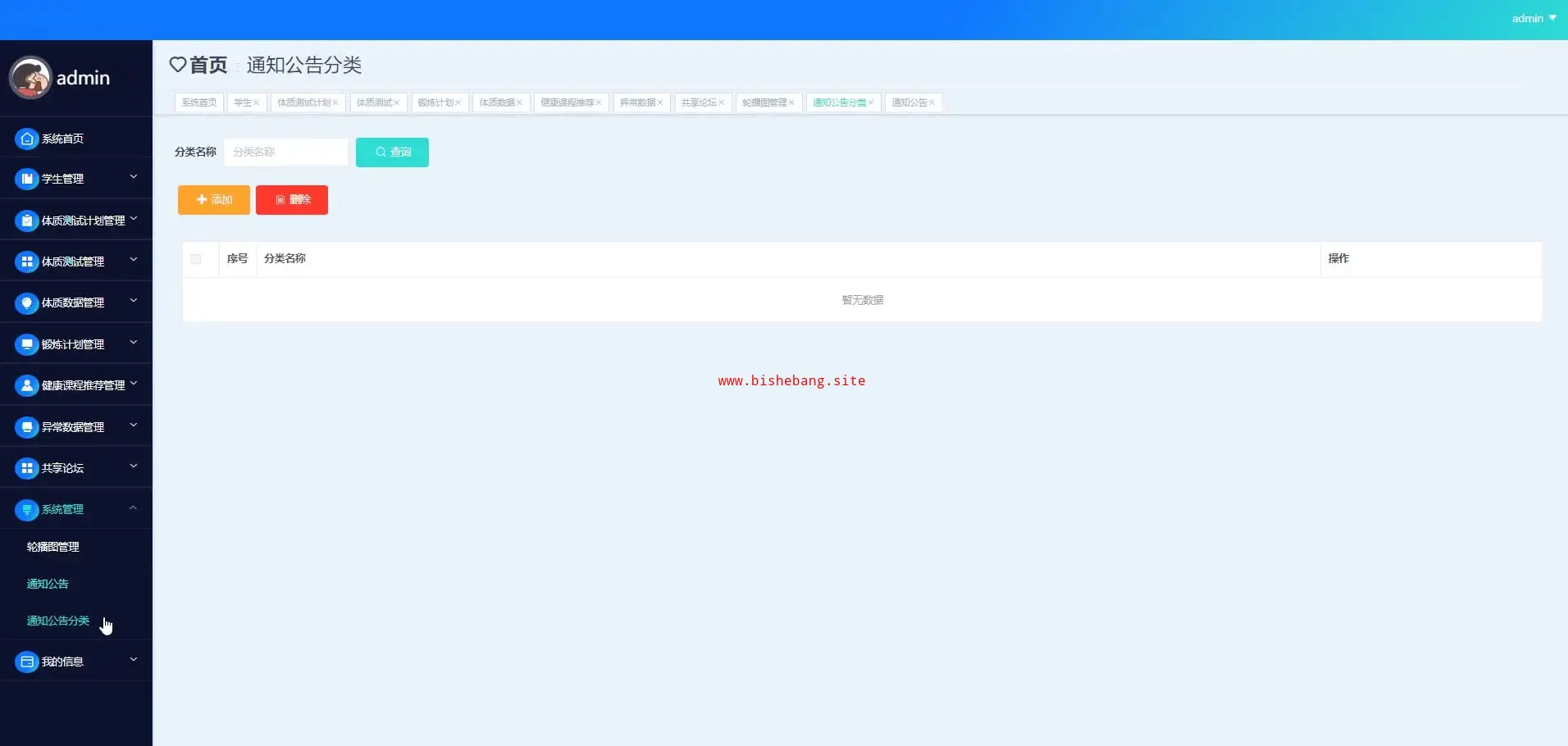This screenshot has width=1568, height=746.
Task: Expand the 体质测试计划管理 menu chevron
Action: tap(134, 219)
